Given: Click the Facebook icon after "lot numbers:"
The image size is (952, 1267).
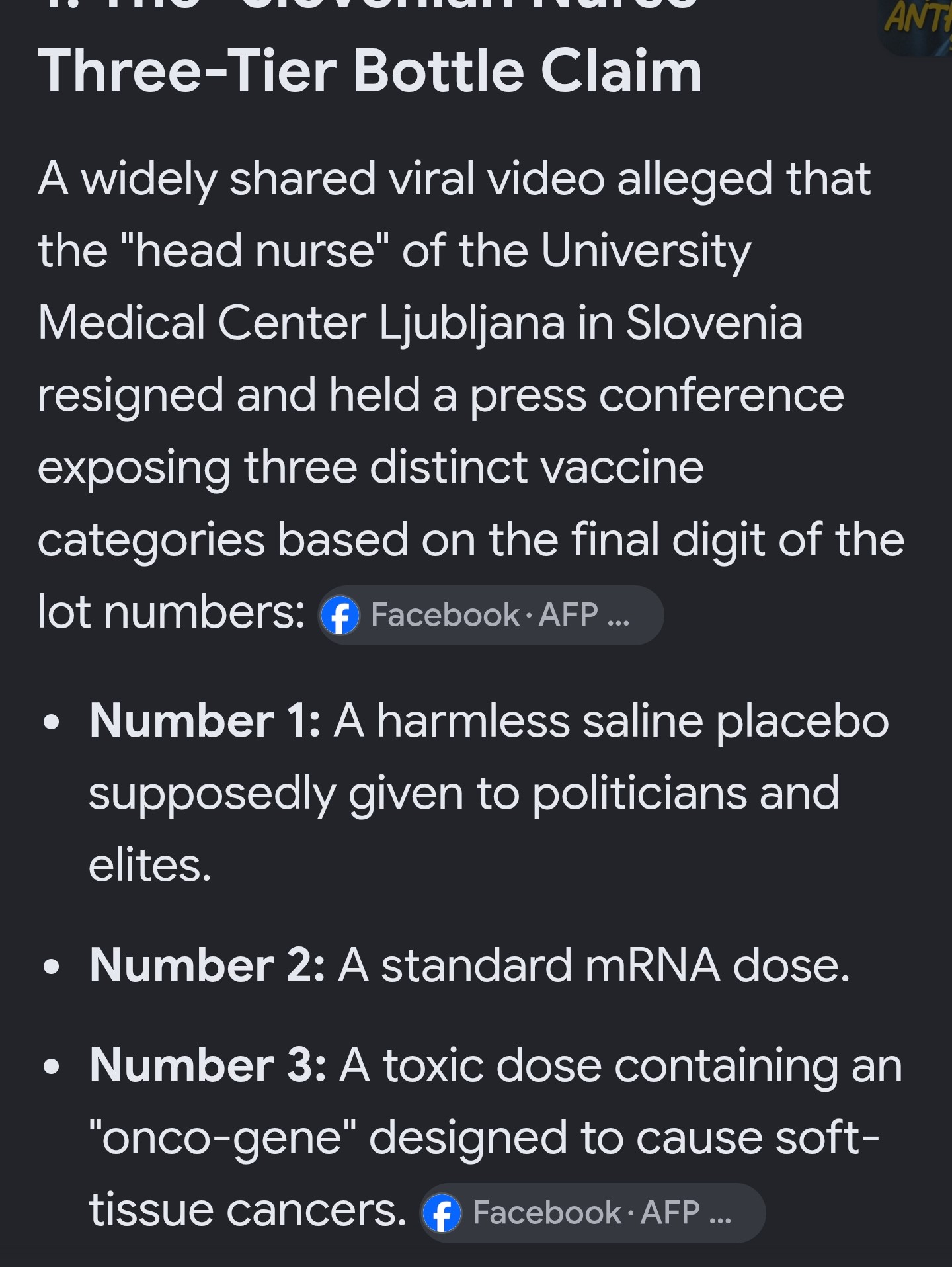Looking at the screenshot, I should point(340,615).
